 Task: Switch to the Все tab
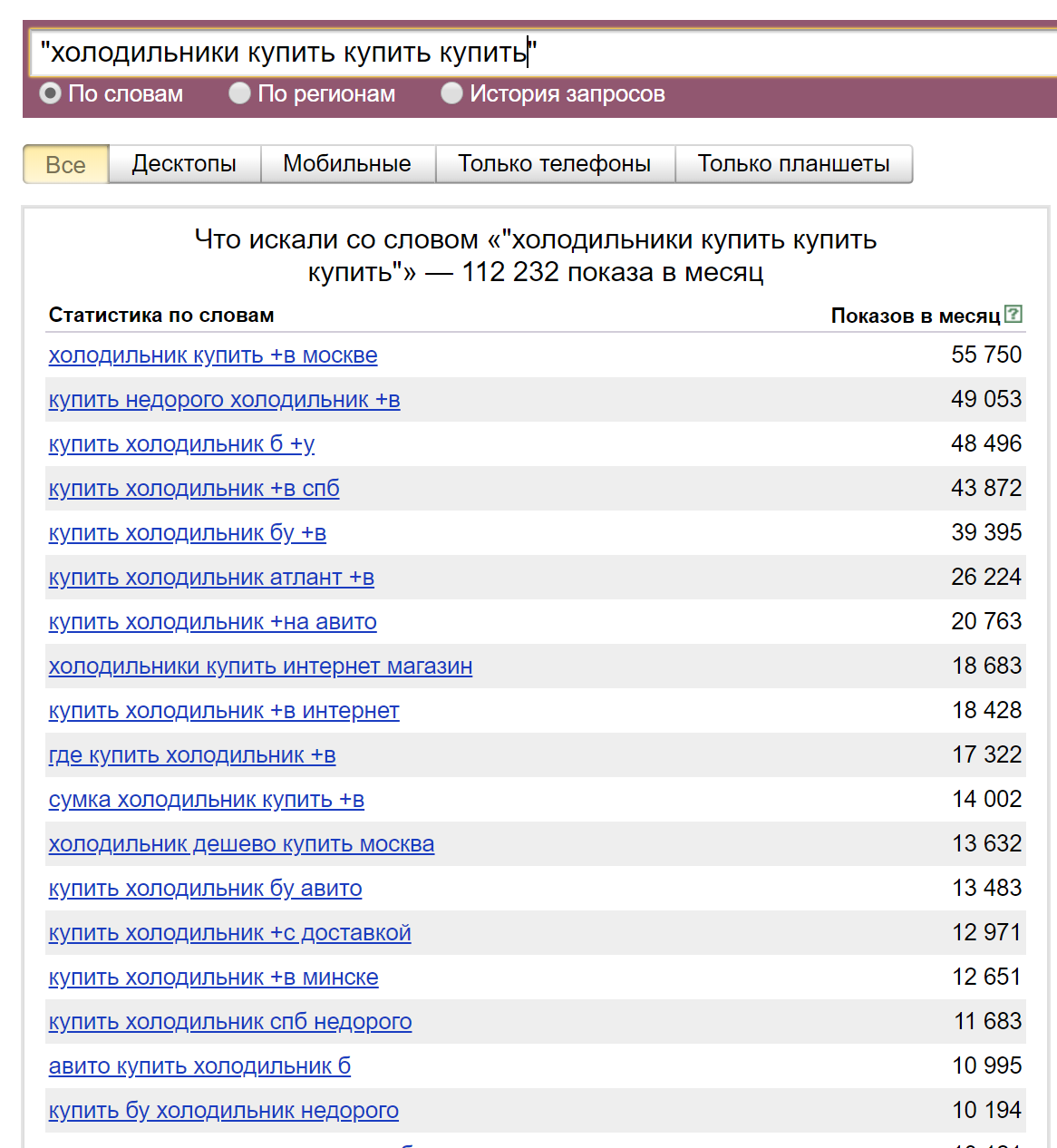pos(65,164)
